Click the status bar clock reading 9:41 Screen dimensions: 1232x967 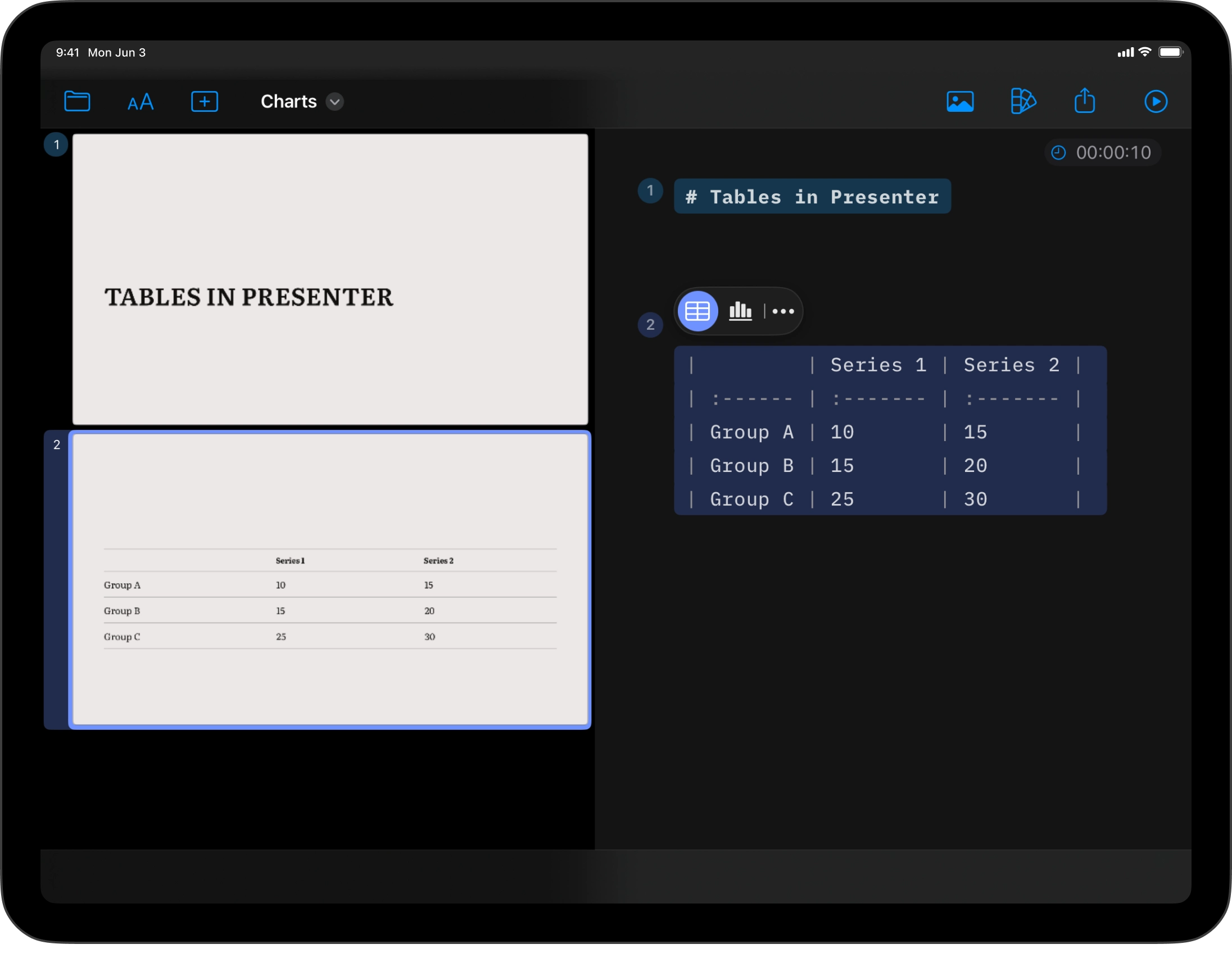pyautogui.click(x=67, y=52)
